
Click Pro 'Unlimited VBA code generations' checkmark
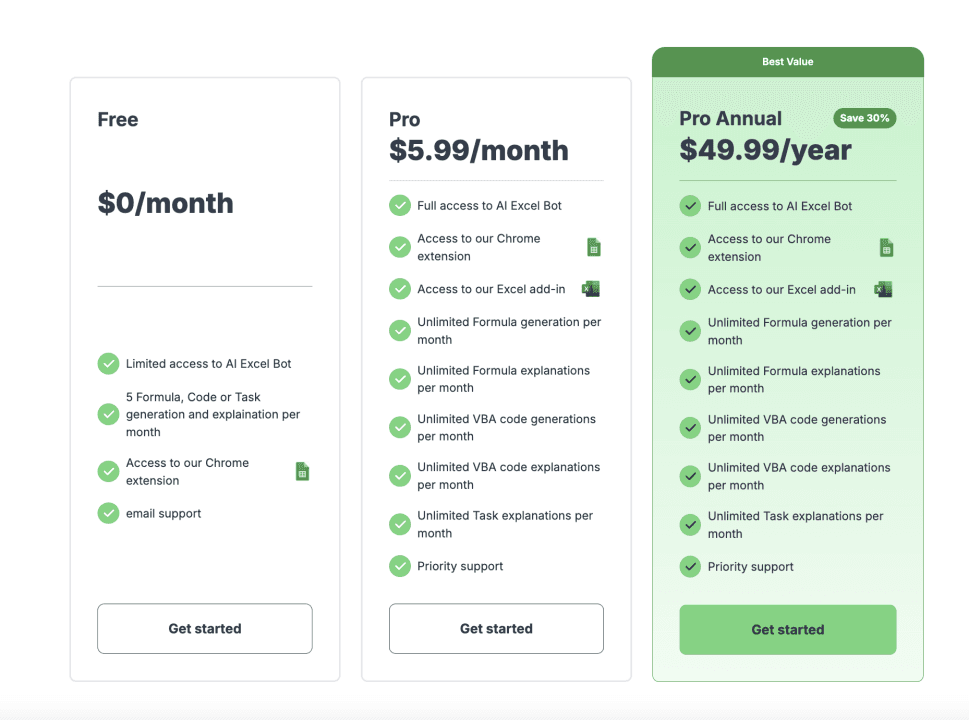click(x=400, y=427)
